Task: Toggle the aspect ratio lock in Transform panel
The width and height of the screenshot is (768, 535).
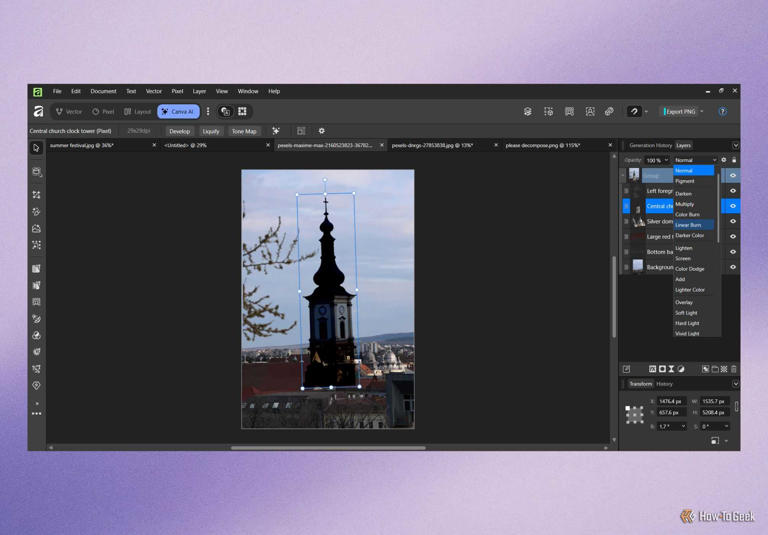Action: pos(736,407)
